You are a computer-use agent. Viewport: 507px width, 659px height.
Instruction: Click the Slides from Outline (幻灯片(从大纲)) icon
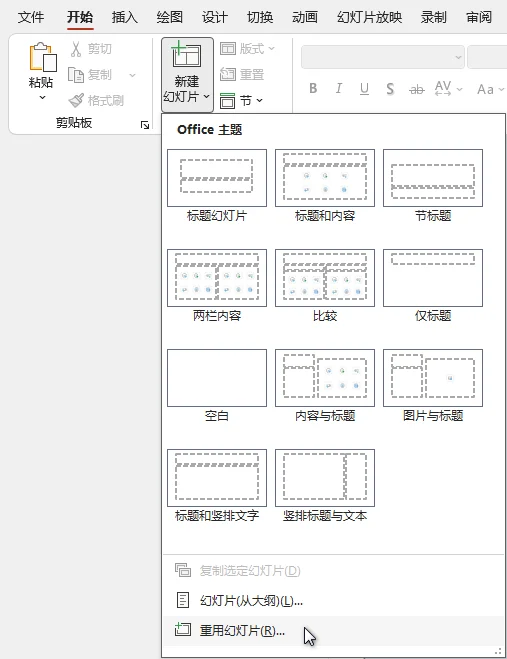182,600
